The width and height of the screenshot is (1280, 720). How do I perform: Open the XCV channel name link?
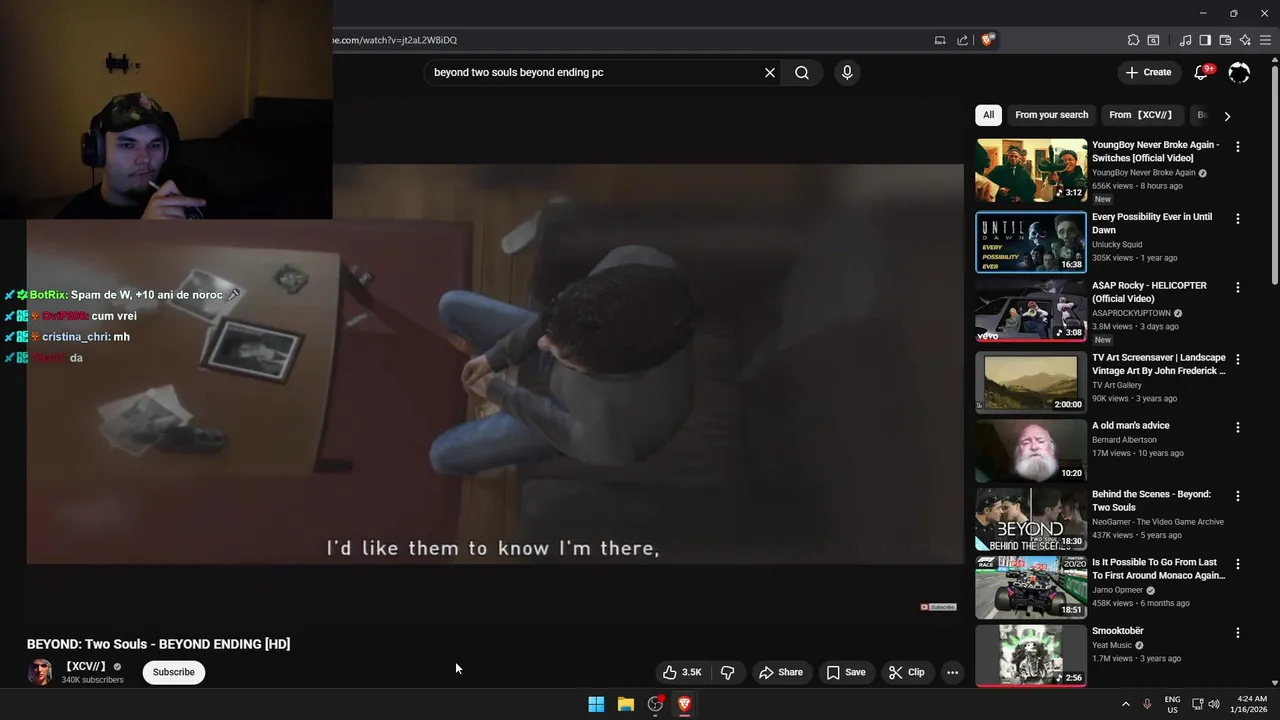[86, 666]
